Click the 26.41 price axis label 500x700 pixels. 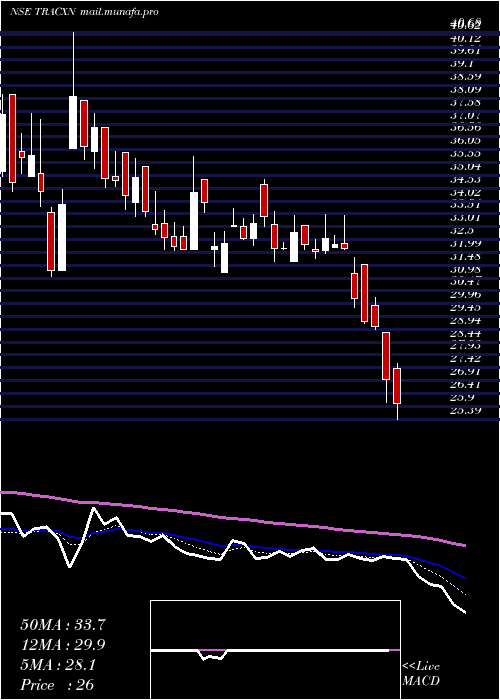tap(465, 385)
